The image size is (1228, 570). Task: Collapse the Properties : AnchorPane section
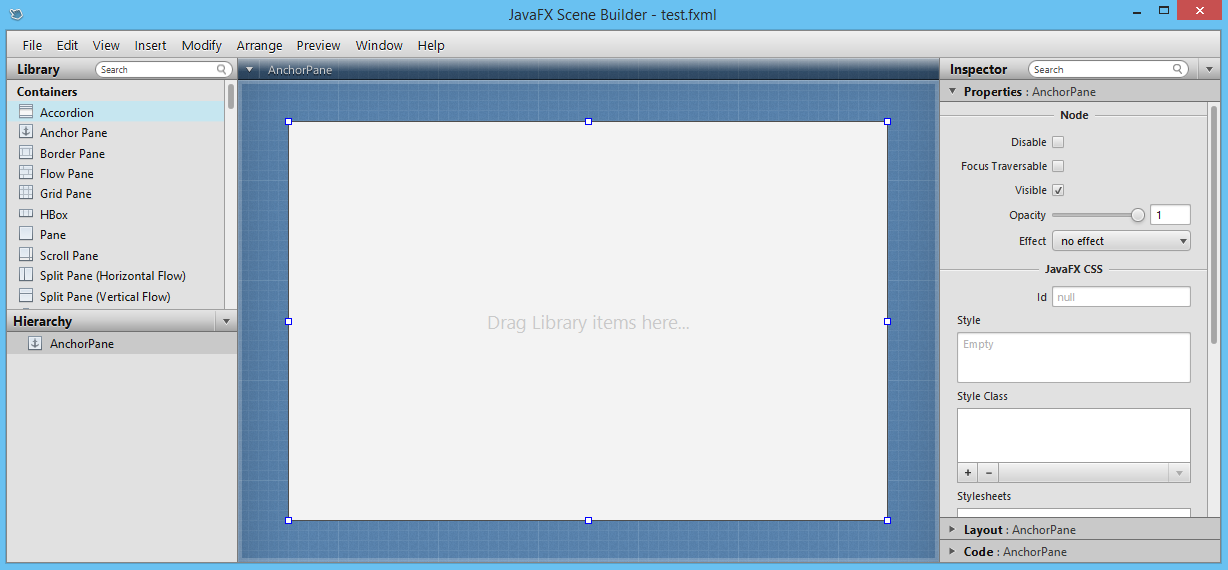tap(952, 91)
